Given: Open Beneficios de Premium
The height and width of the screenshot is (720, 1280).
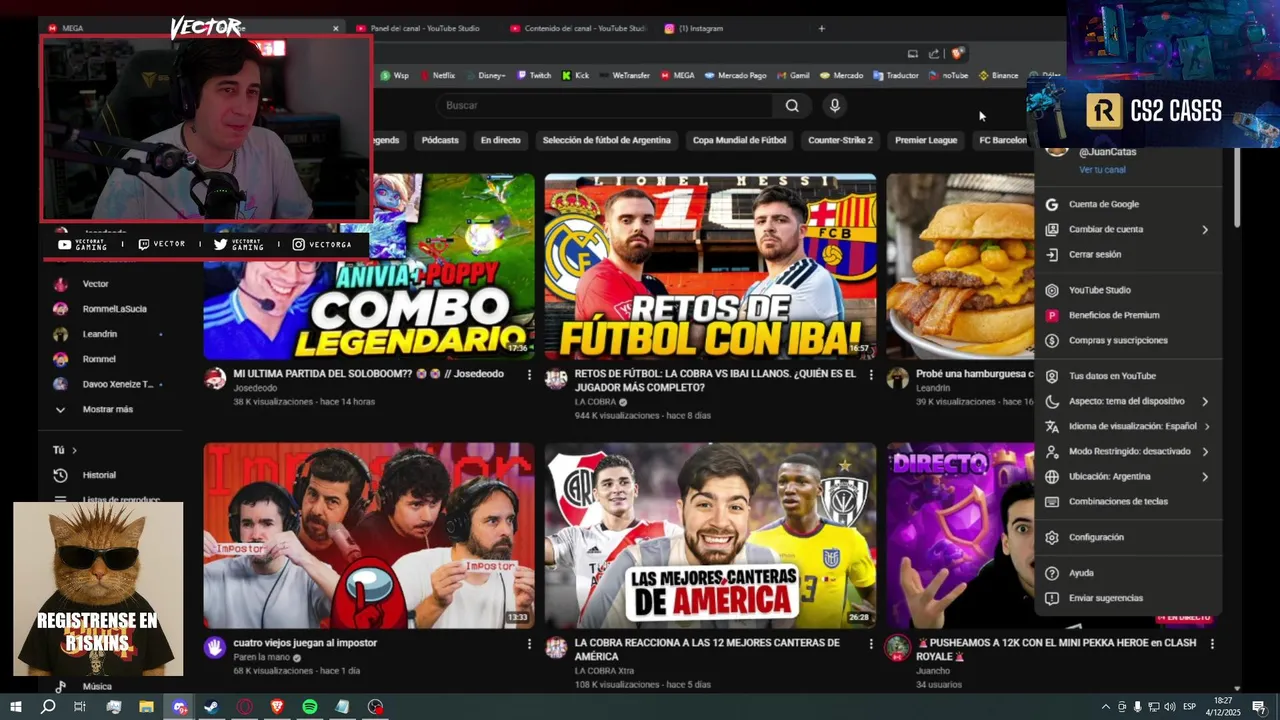Looking at the screenshot, I should click(x=1128, y=315).
